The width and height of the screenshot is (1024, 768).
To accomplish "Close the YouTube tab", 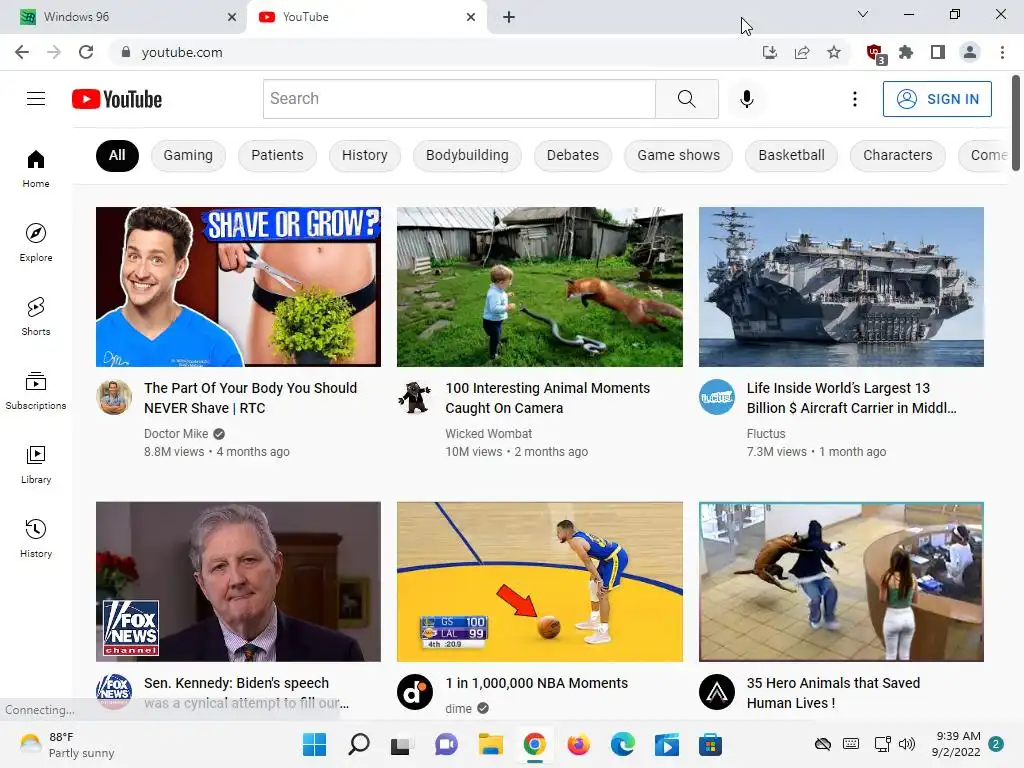I will pyautogui.click(x=471, y=17).
